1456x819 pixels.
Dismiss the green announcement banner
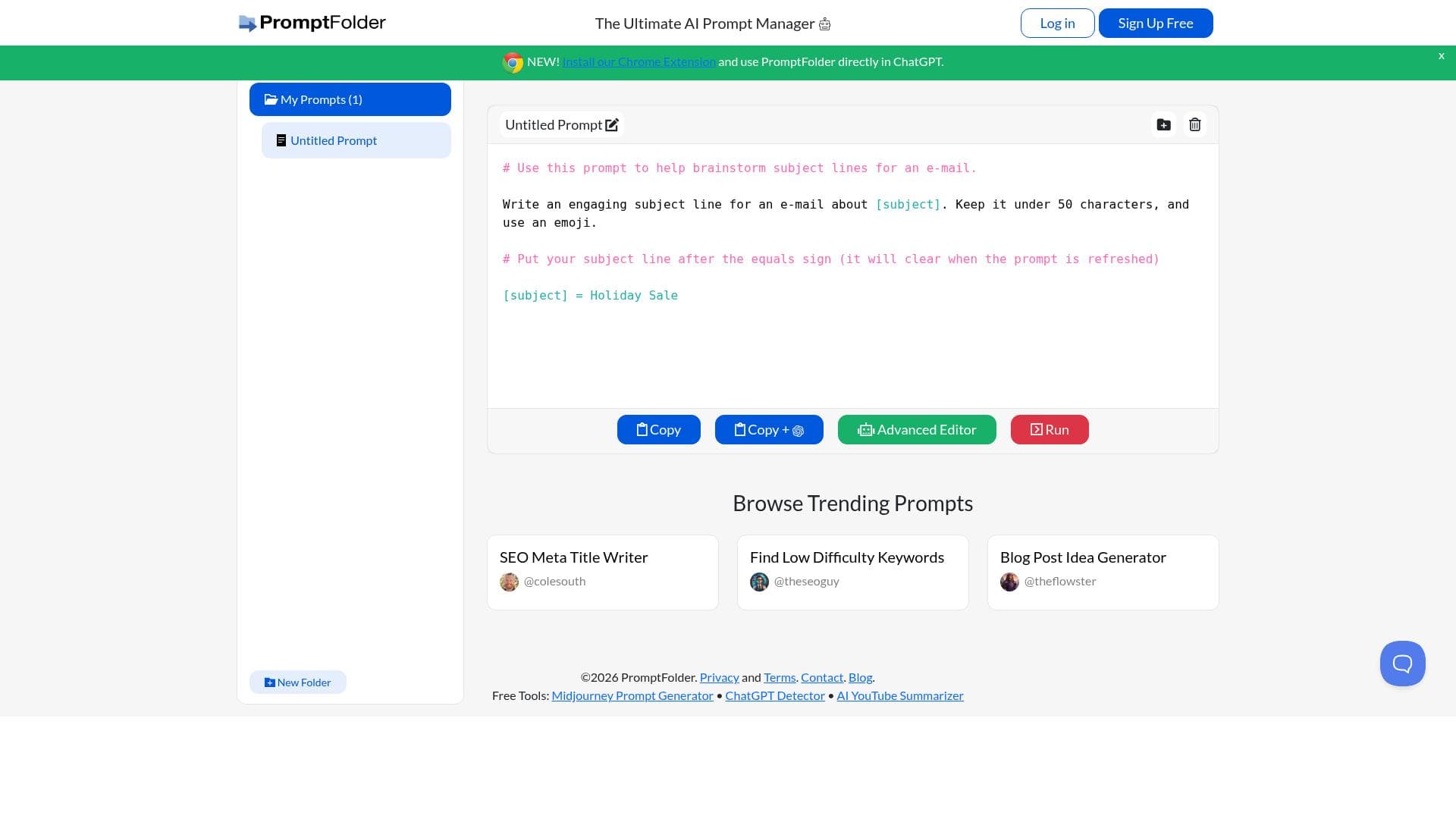1441,56
